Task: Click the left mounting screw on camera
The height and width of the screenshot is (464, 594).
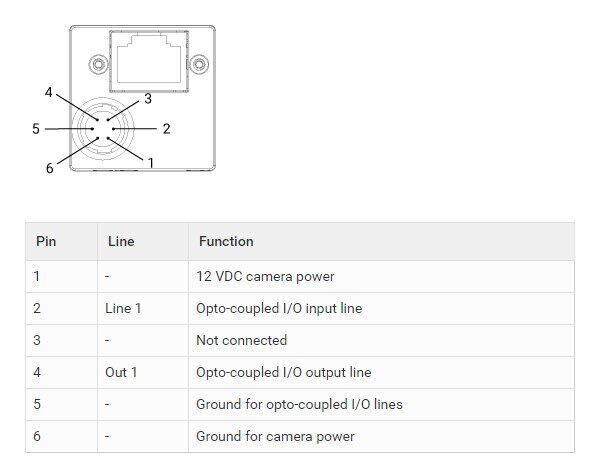Action: (98, 64)
